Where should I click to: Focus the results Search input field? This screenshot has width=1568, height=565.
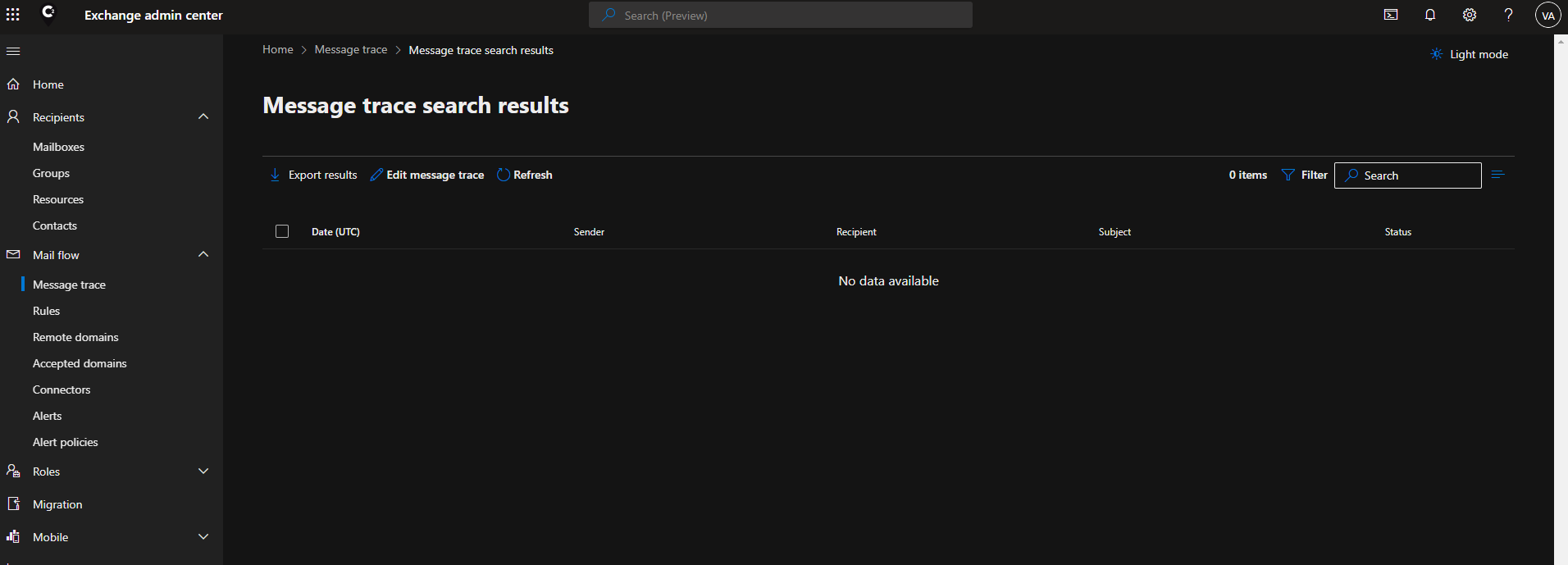click(x=1408, y=175)
